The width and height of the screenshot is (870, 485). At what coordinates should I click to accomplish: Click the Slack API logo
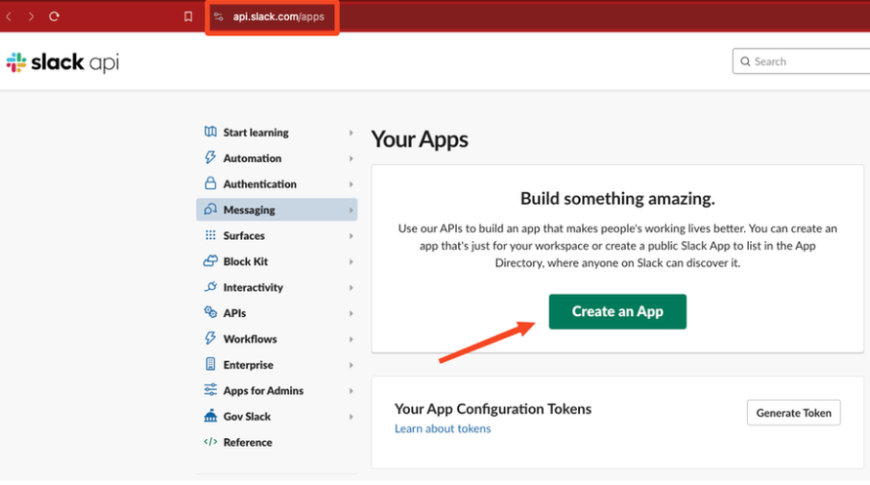(x=62, y=62)
